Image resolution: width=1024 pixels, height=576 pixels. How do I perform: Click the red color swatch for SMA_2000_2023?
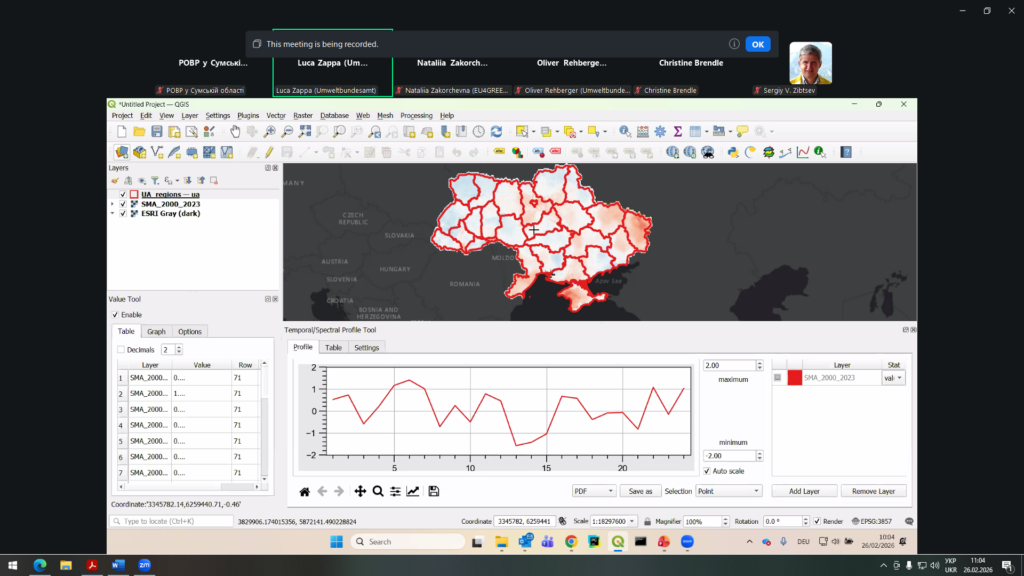(794, 378)
